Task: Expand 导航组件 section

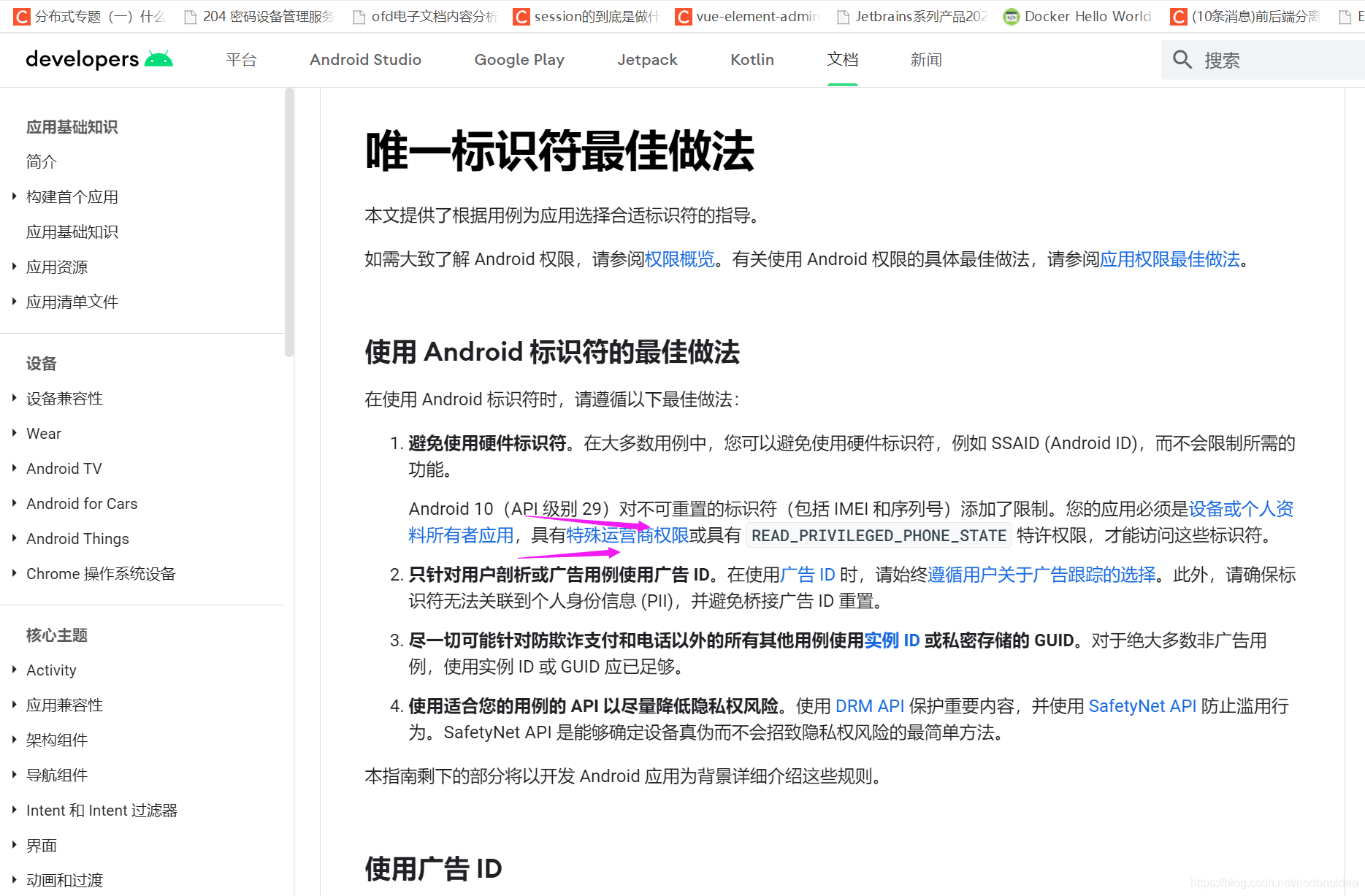Action: point(15,775)
